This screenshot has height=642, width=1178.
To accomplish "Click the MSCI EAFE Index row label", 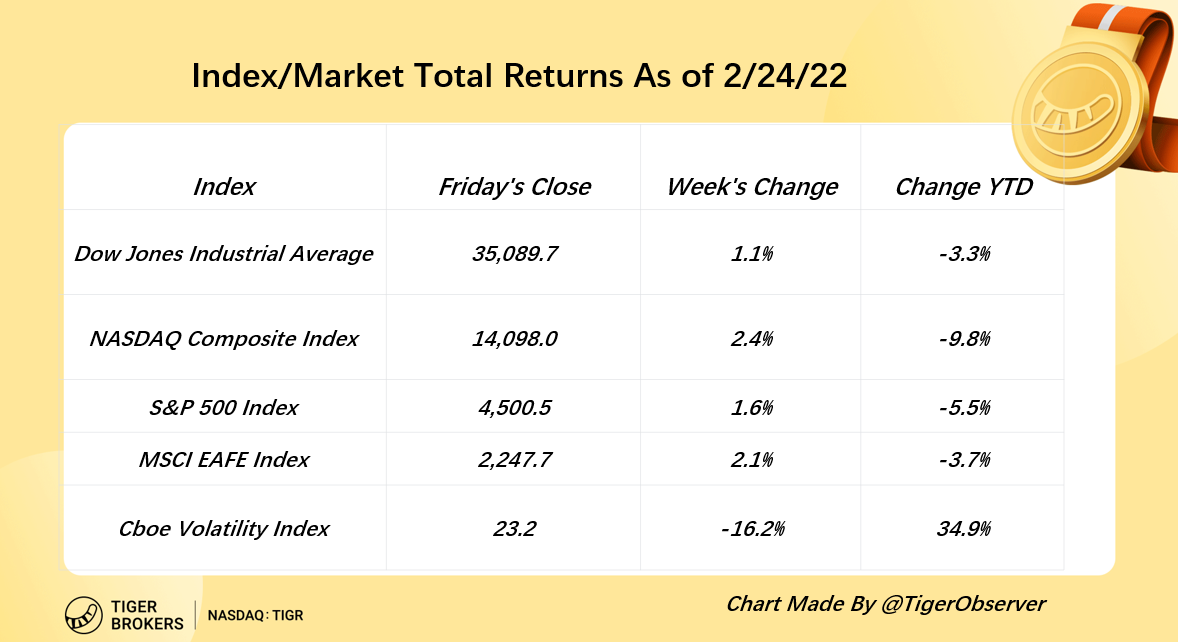I will point(224,460).
